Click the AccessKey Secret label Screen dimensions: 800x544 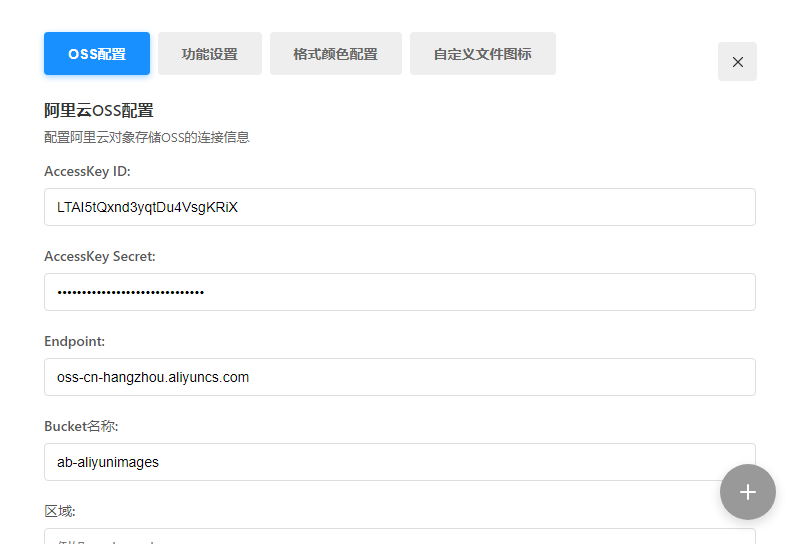(x=100, y=256)
